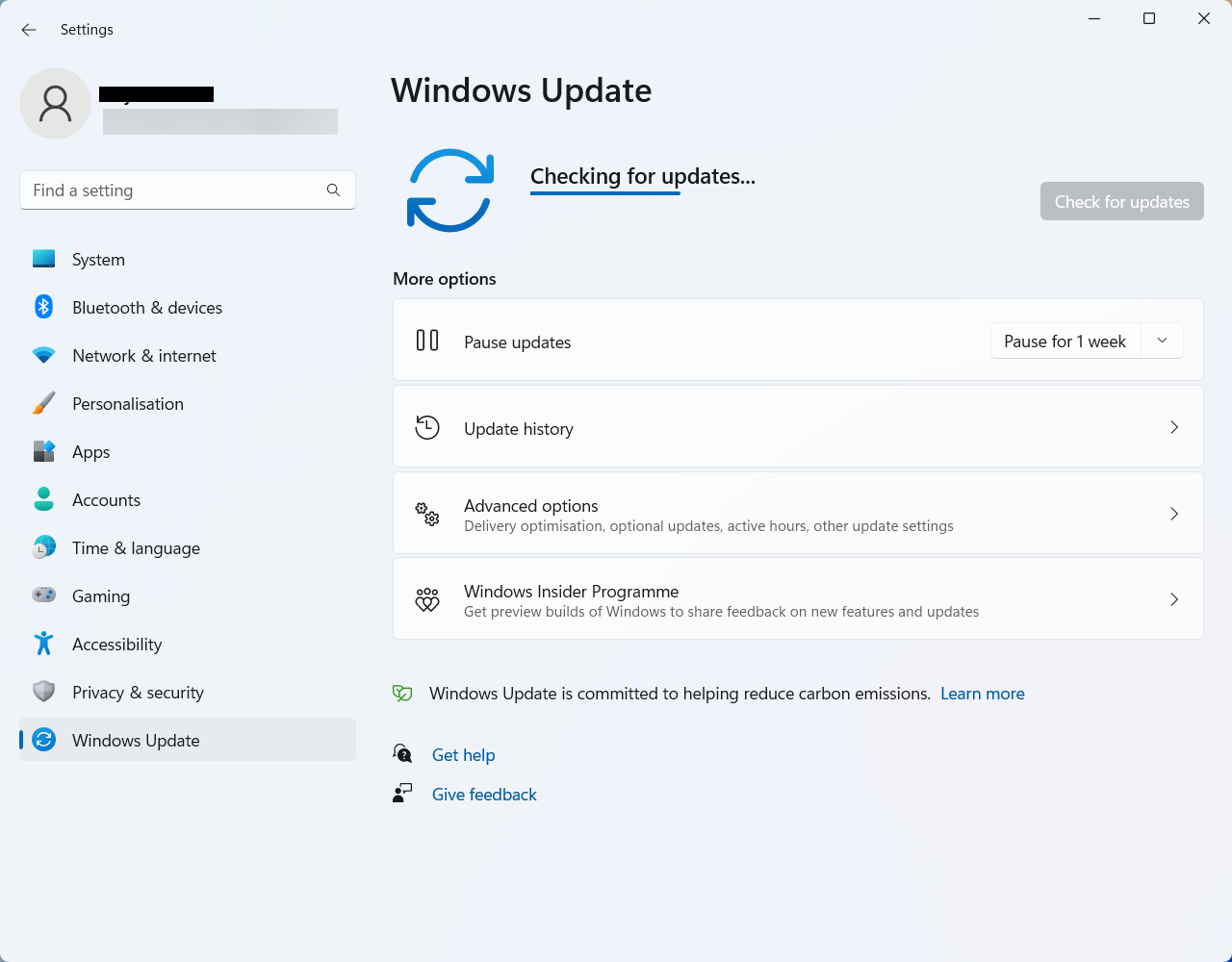Viewport: 1232px width, 962px height.
Task: Click the carbon emissions statement text
Action: click(x=680, y=694)
